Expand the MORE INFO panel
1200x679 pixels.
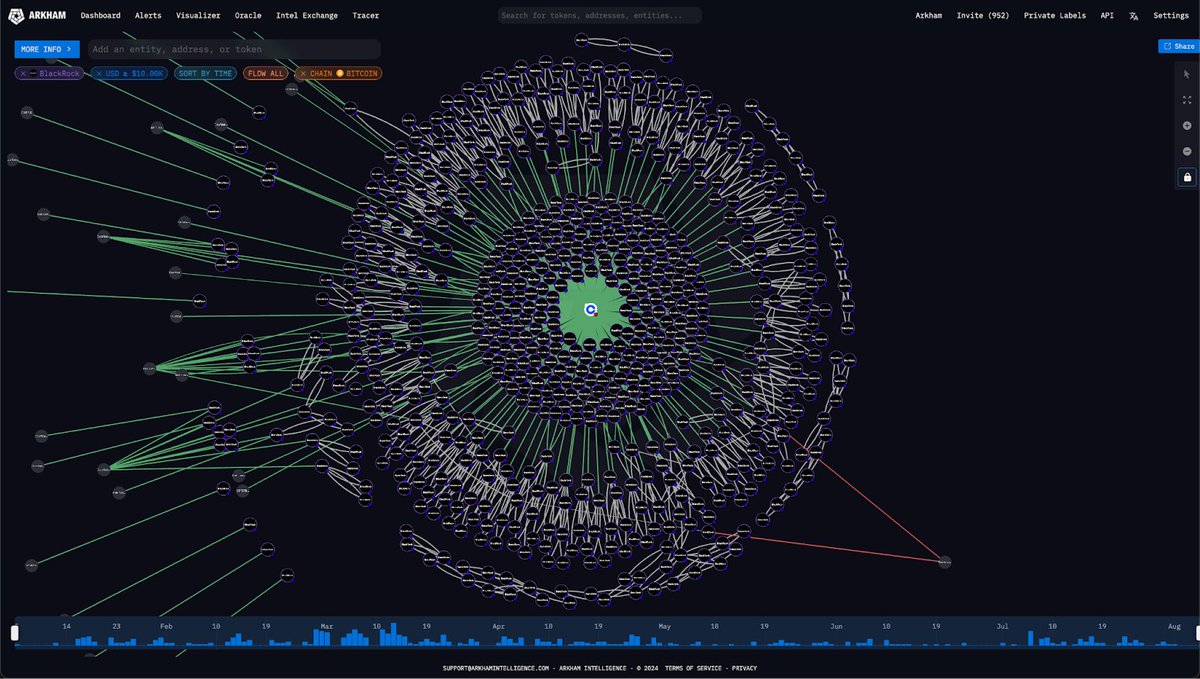pos(47,49)
